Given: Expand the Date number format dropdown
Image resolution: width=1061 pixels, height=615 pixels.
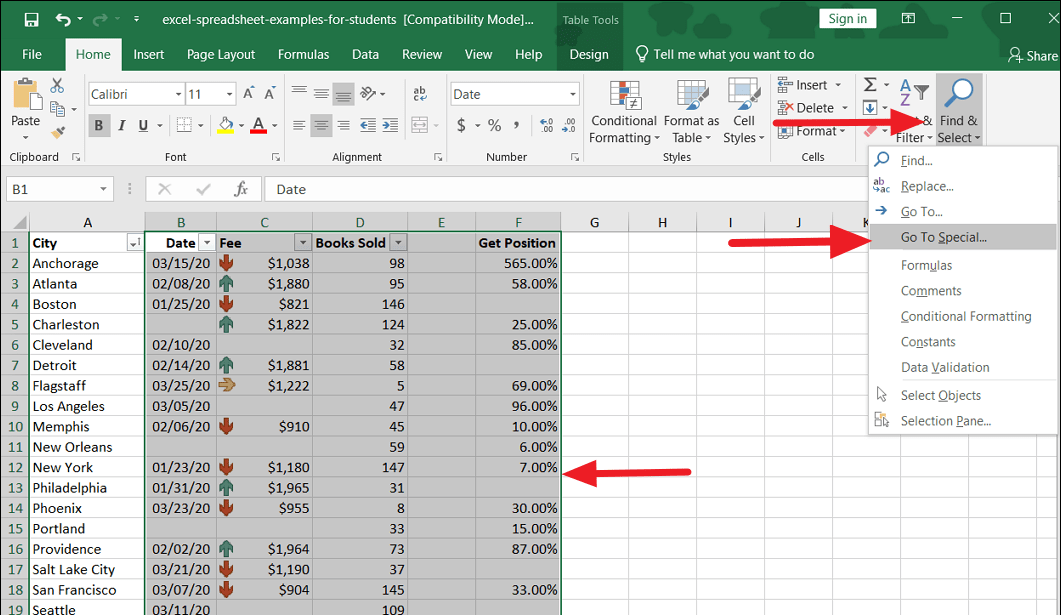Looking at the screenshot, I should tap(573, 94).
